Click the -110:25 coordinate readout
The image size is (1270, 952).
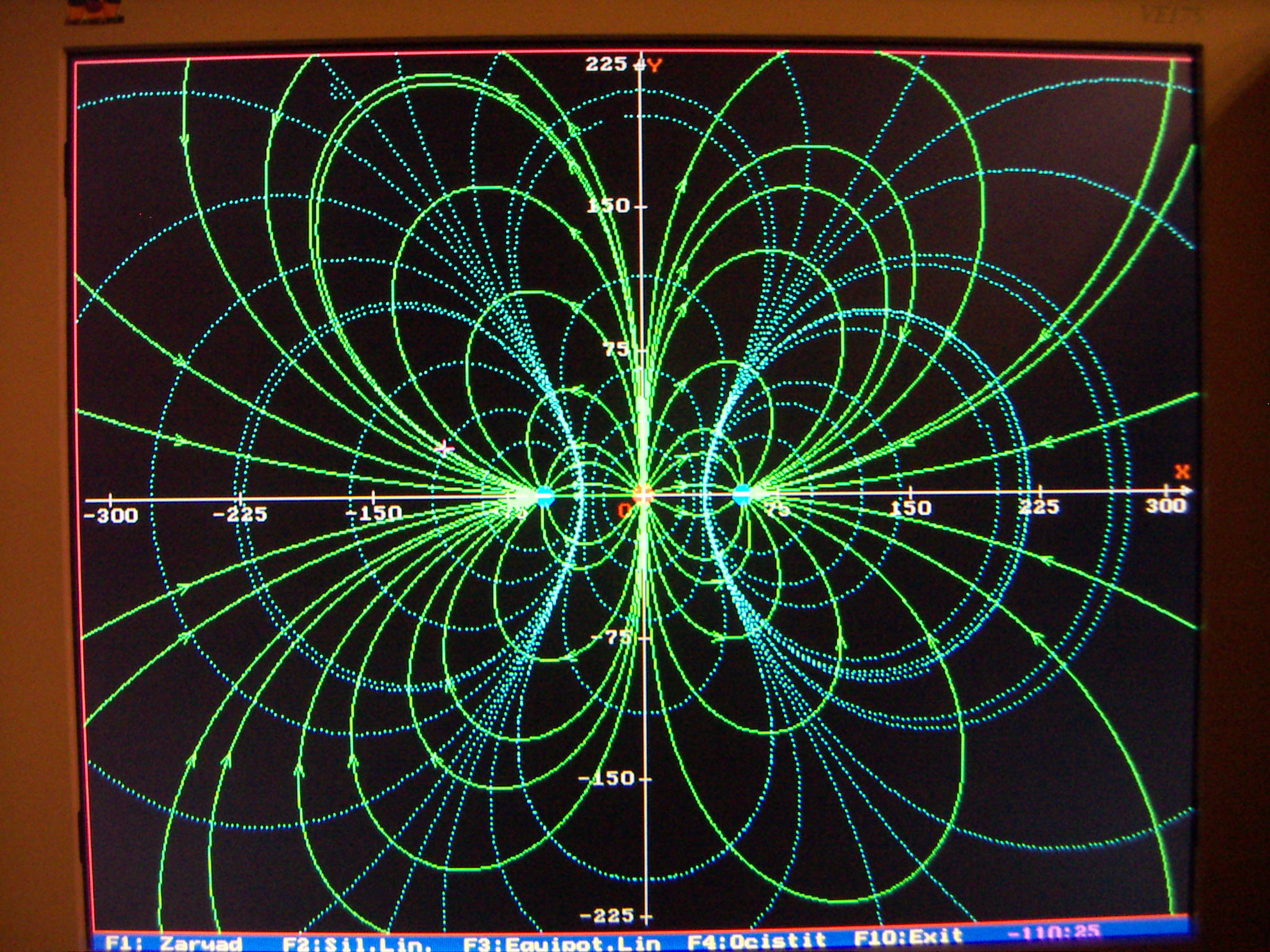pyautogui.click(x=1054, y=932)
